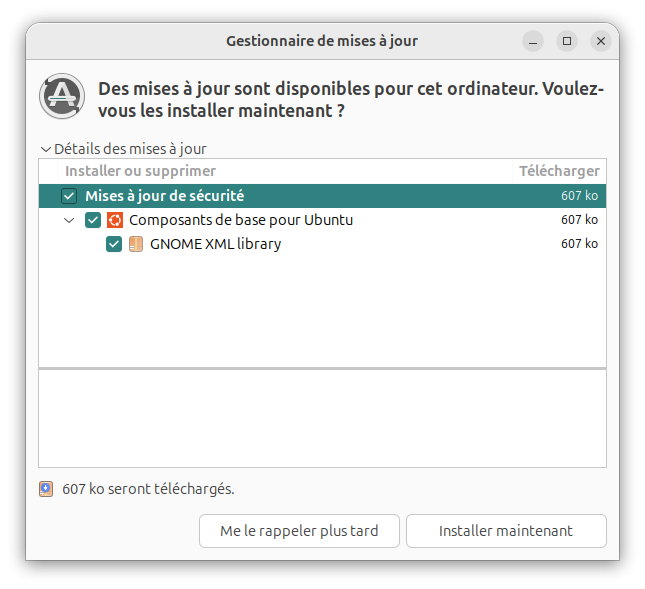Click the 607 ko size of GNOME XML library

(579, 244)
